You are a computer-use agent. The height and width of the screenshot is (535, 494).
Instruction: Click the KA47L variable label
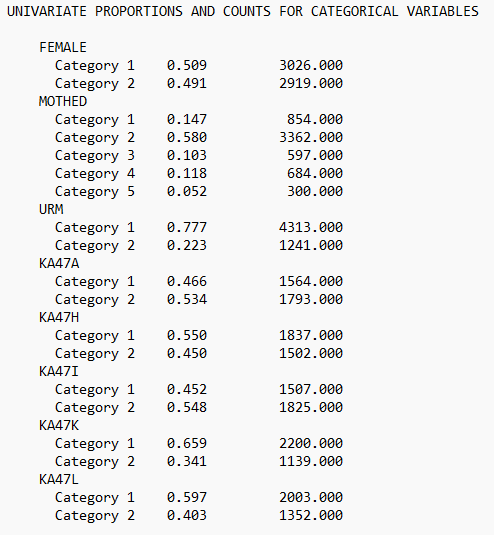point(59,479)
